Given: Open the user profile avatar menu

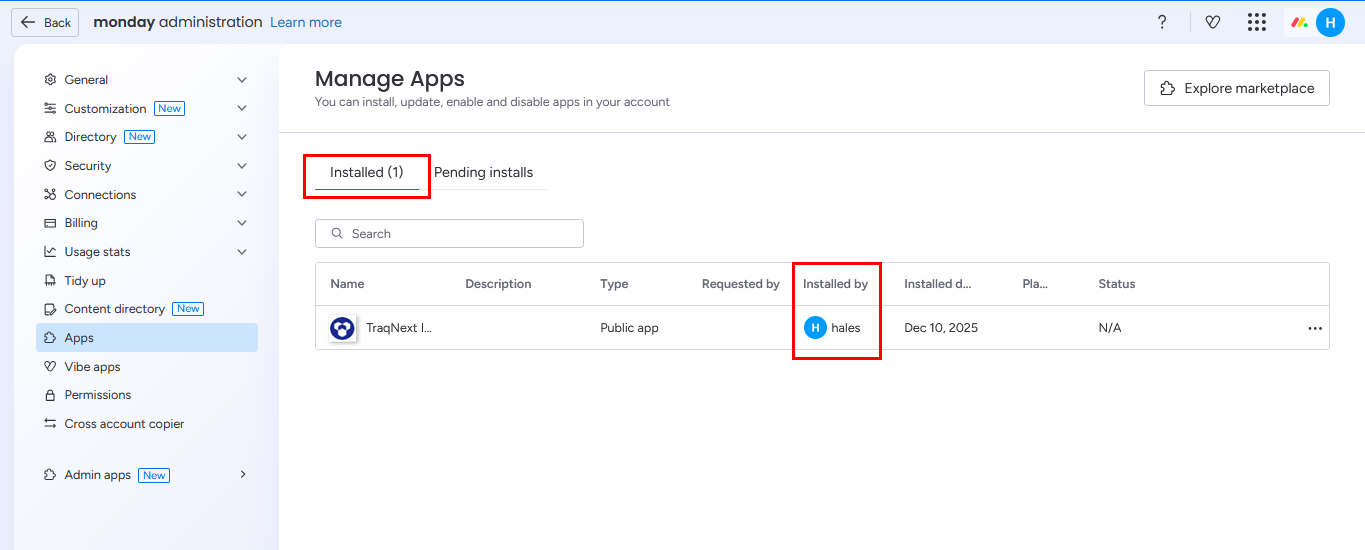Looking at the screenshot, I should tap(1330, 22).
